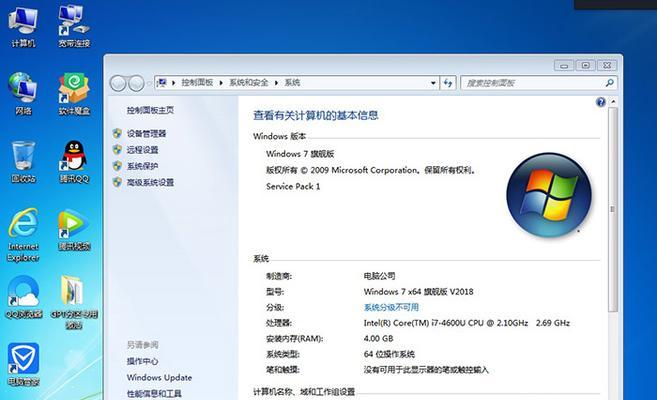Click the Windows 7 旗舰版 text
The width and height of the screenshot is (657, 400).
[300, 154]
